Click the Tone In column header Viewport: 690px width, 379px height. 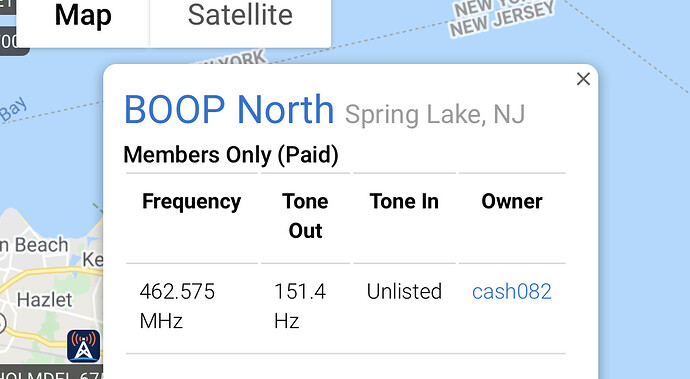404,201
